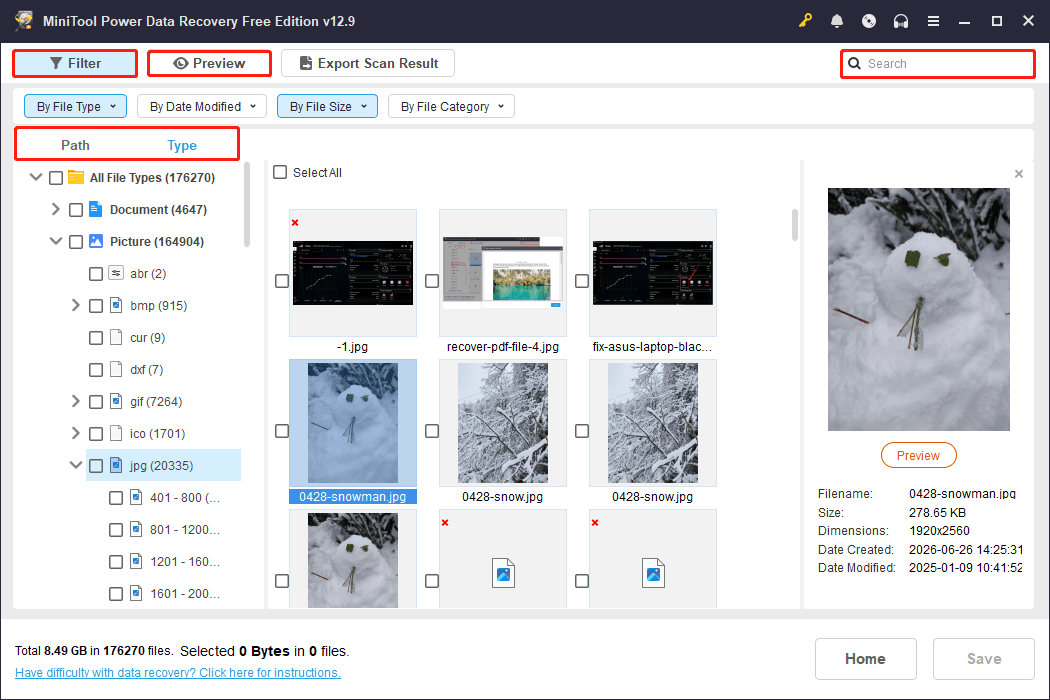This screenshot has width=1050, height=700.
Task: Click the Filter button
Action: tap(75, 63)
